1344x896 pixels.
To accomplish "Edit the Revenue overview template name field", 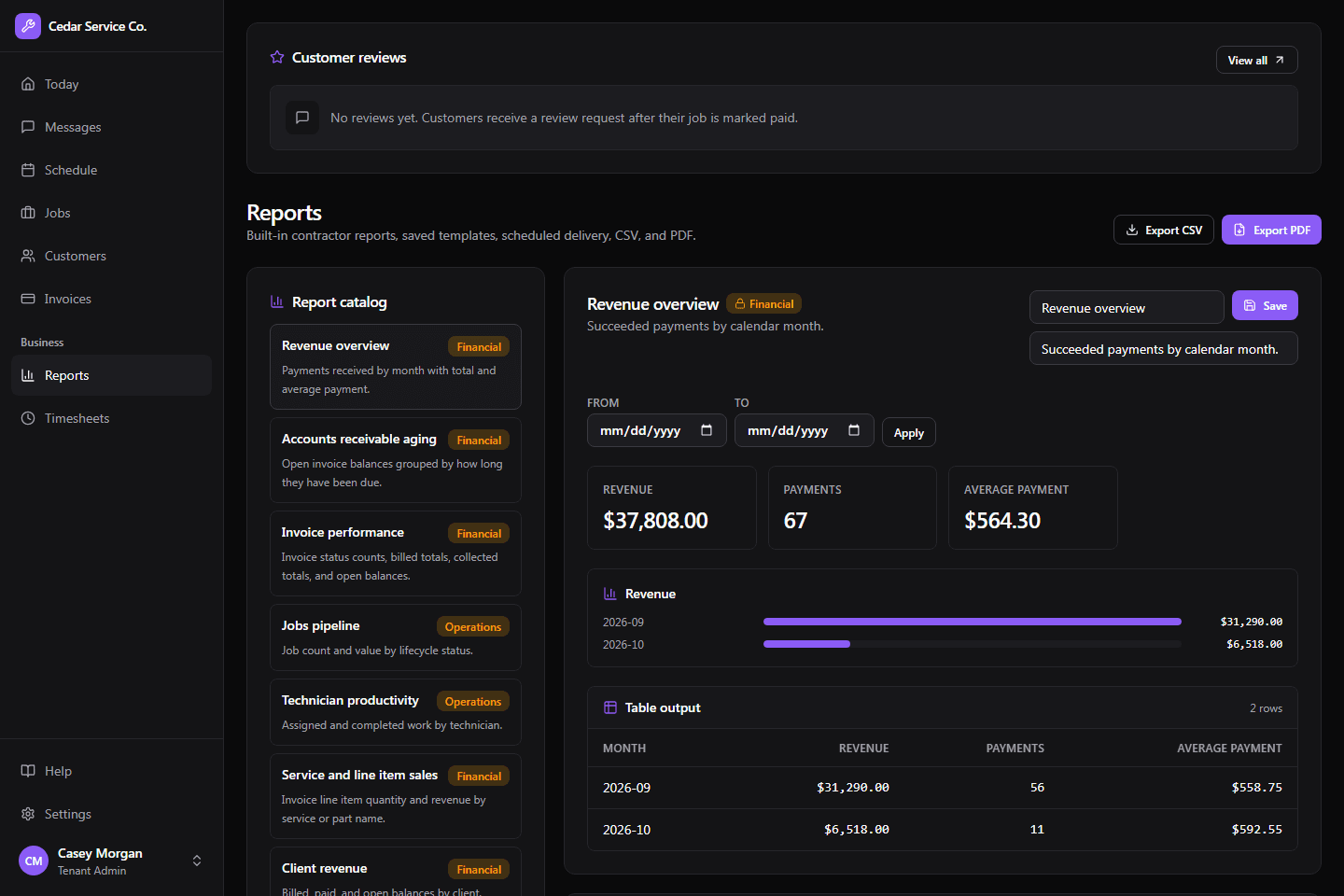I will point(1127,307).
